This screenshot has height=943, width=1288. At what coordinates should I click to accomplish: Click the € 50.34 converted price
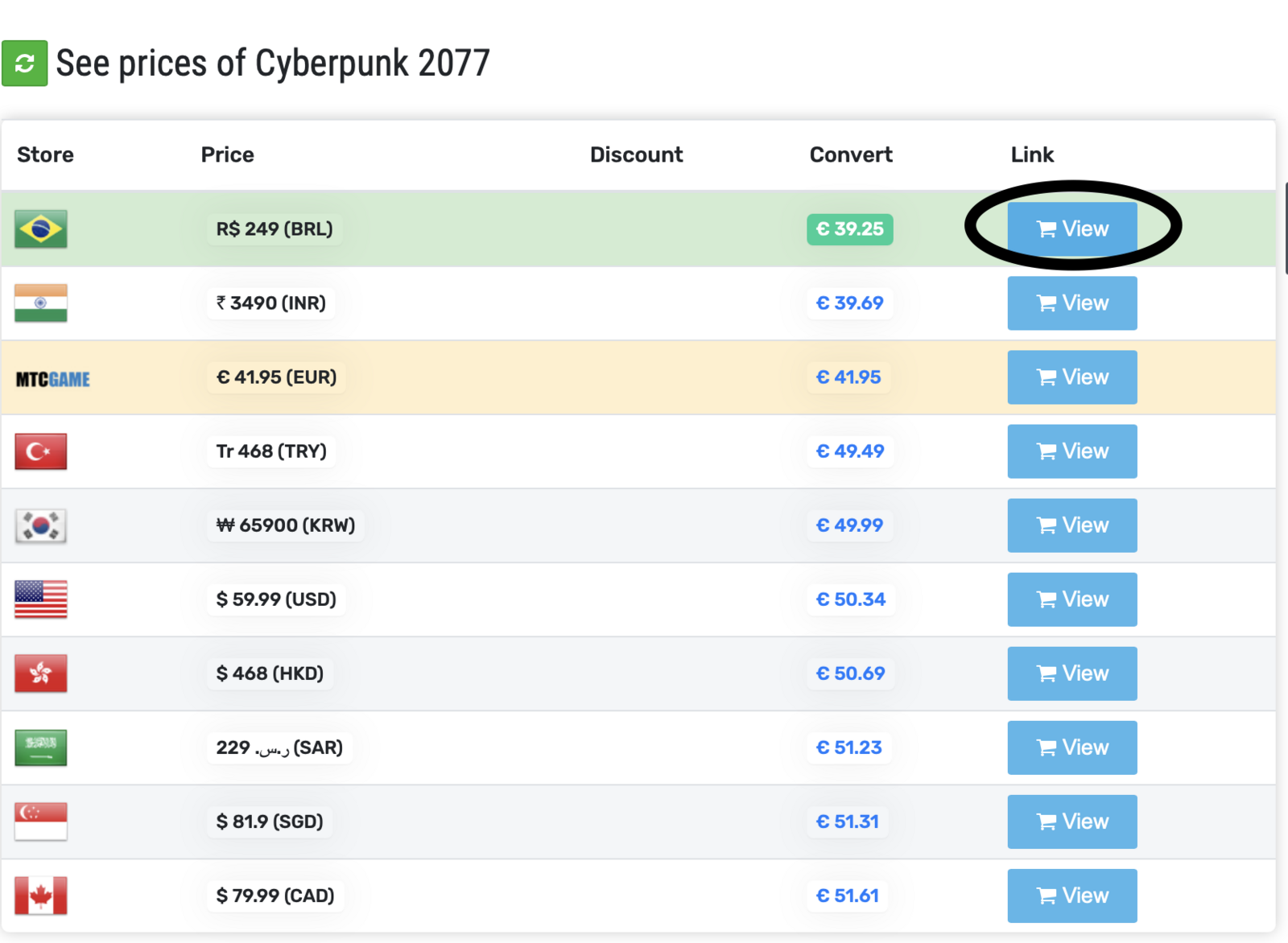pos(851,599)
